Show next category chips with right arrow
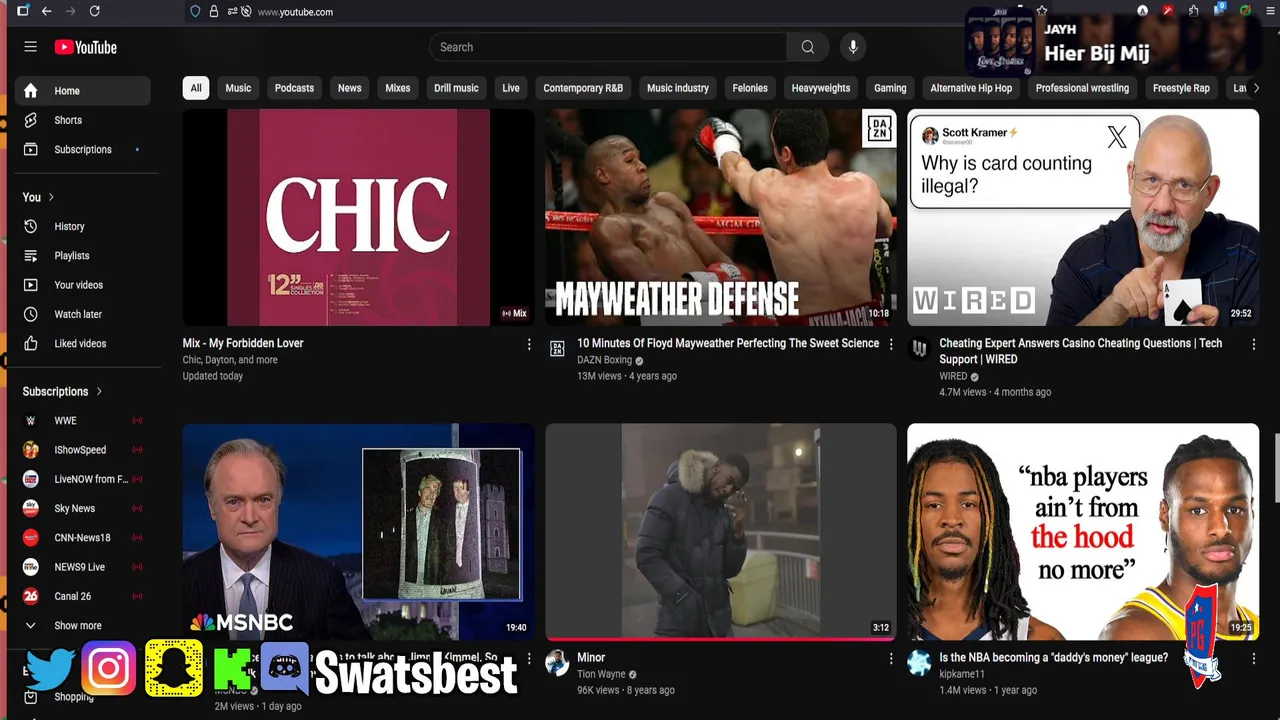The width and height of the screenshot is (1280, 720). pyautogui.click(x=1256, y=88)
